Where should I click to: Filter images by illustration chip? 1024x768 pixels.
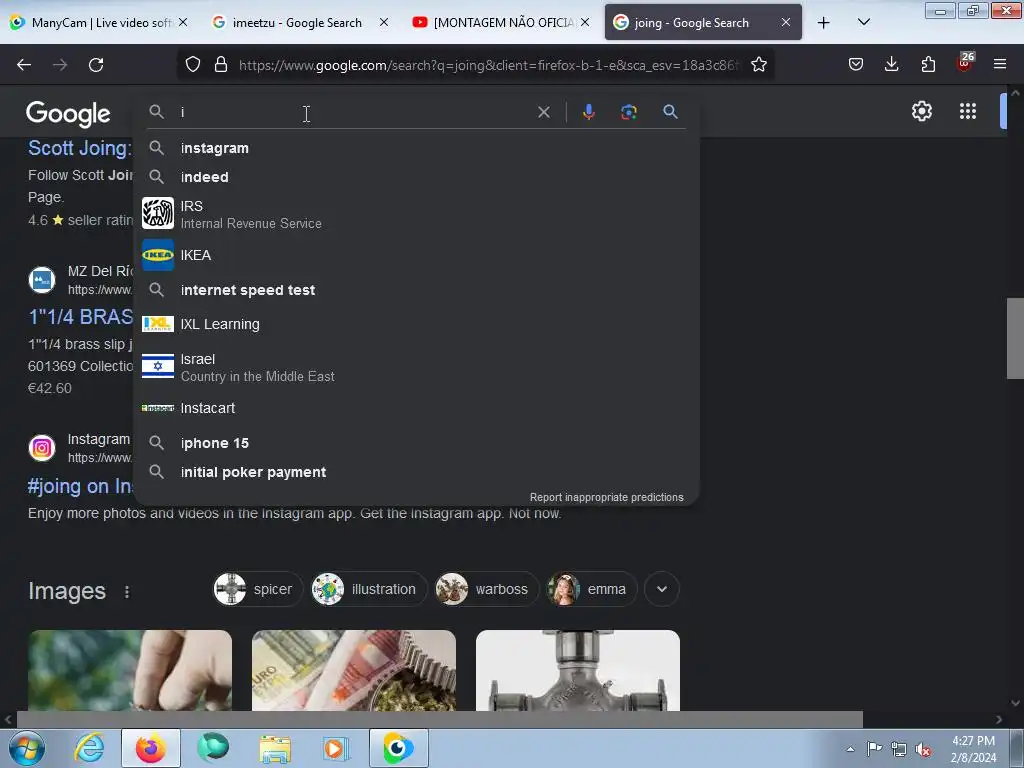[369, 589]
